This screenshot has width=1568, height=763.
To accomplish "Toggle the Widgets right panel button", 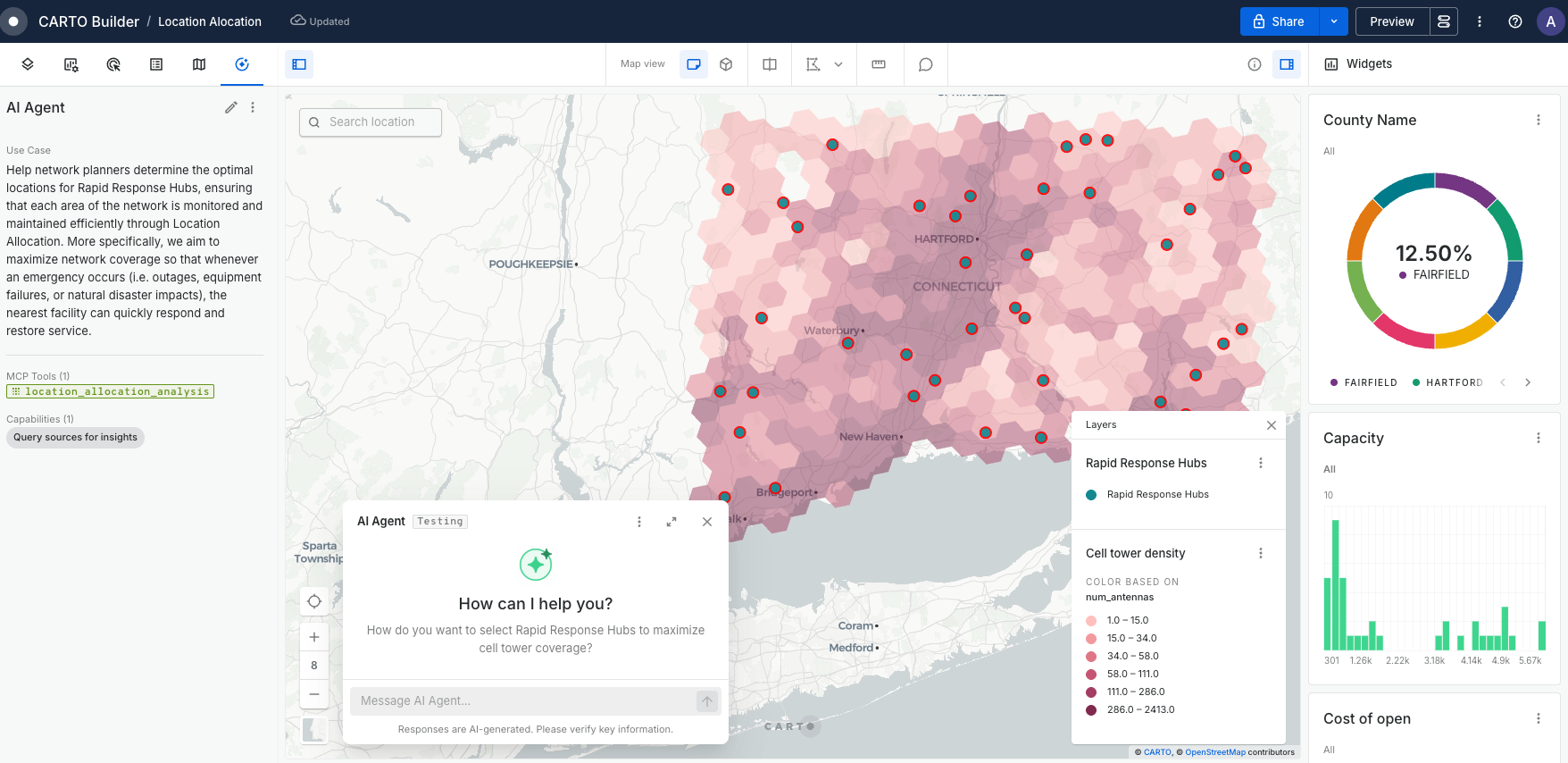I will point(1286,64).
